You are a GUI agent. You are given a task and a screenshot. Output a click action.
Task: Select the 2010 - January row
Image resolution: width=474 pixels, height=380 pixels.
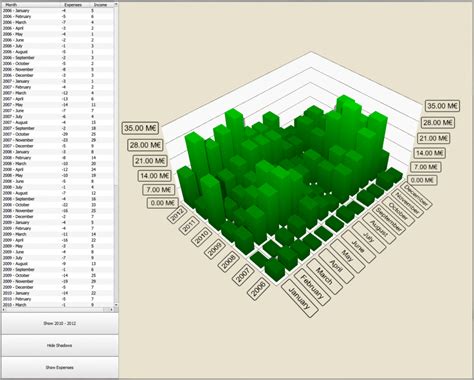tap(58, 293)
